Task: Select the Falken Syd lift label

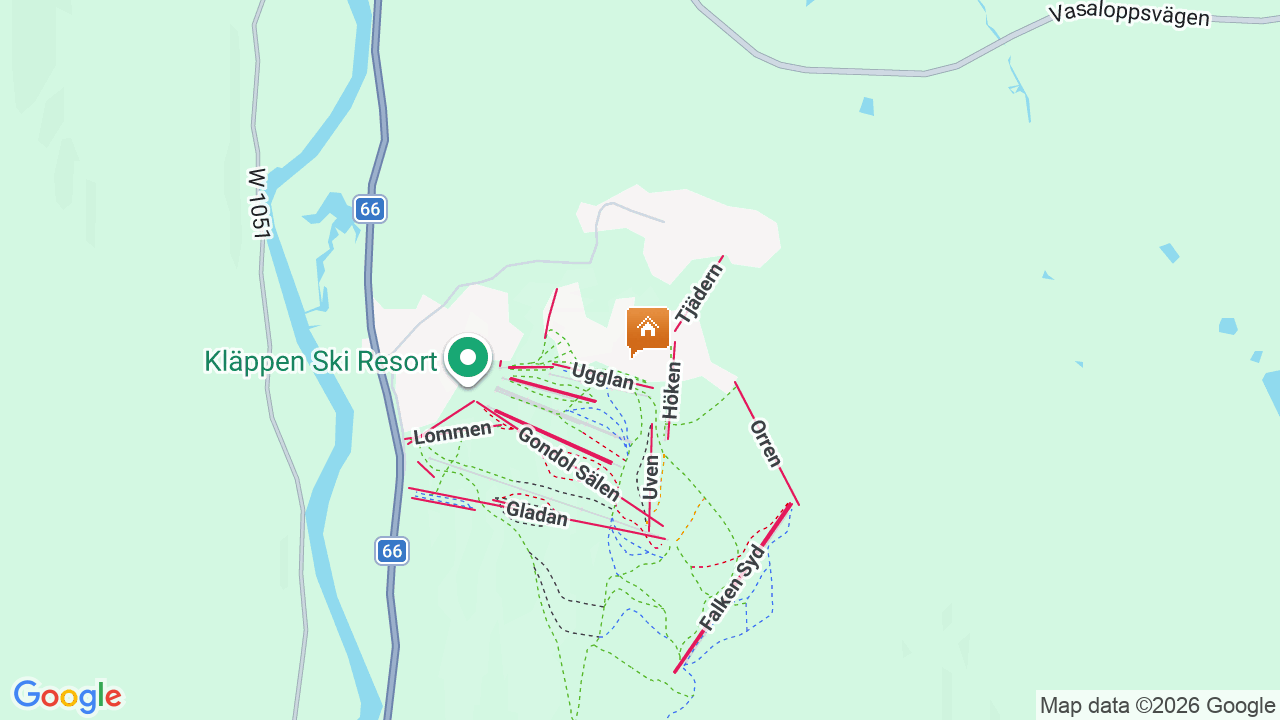Action: coord(731,588)
